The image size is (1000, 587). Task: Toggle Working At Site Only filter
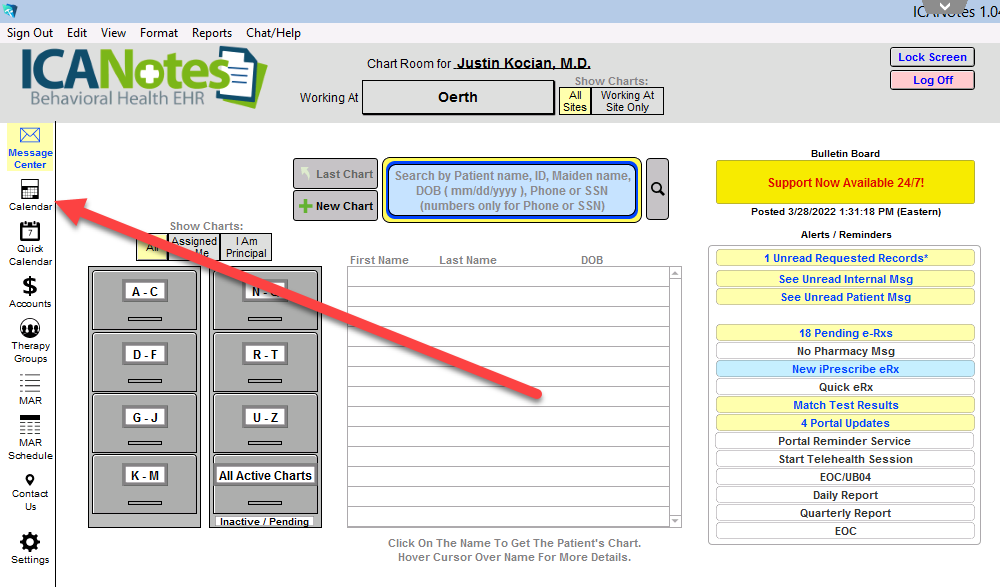point(627,101)
